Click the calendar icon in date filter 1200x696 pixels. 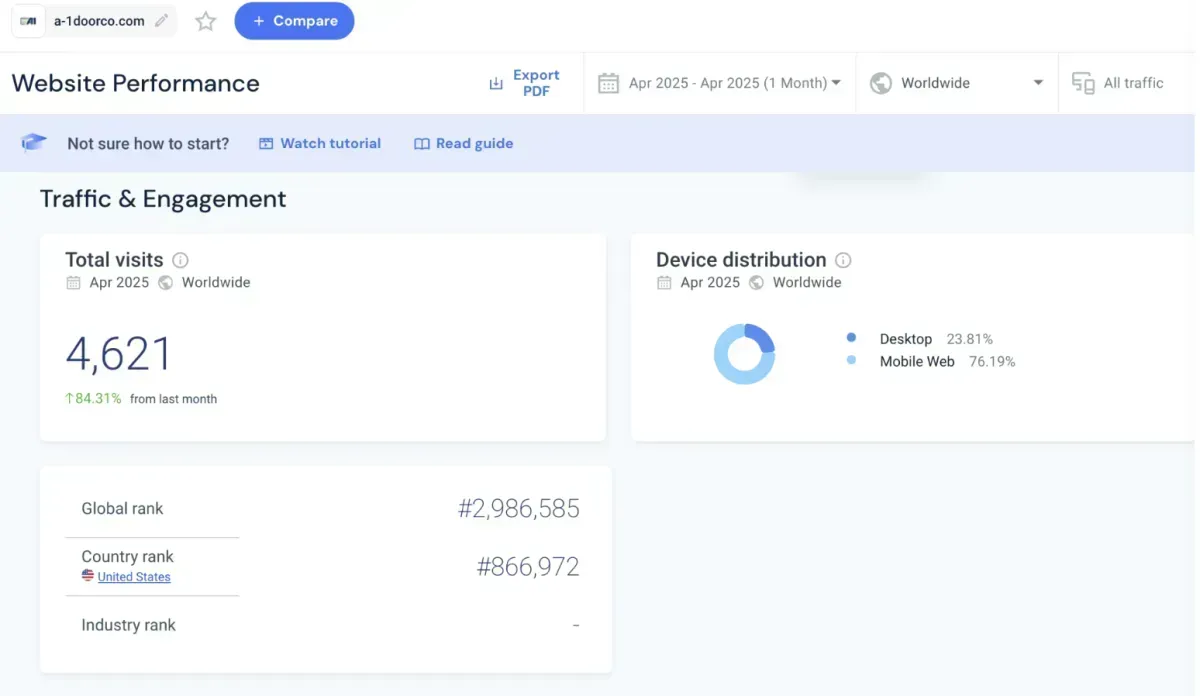pyautogui.click(x=608, y=83)
